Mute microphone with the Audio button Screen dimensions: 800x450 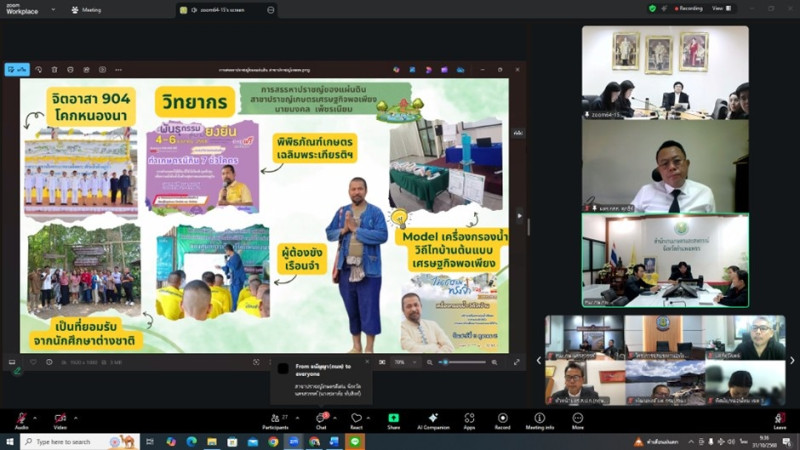click(x=21, y=419)
